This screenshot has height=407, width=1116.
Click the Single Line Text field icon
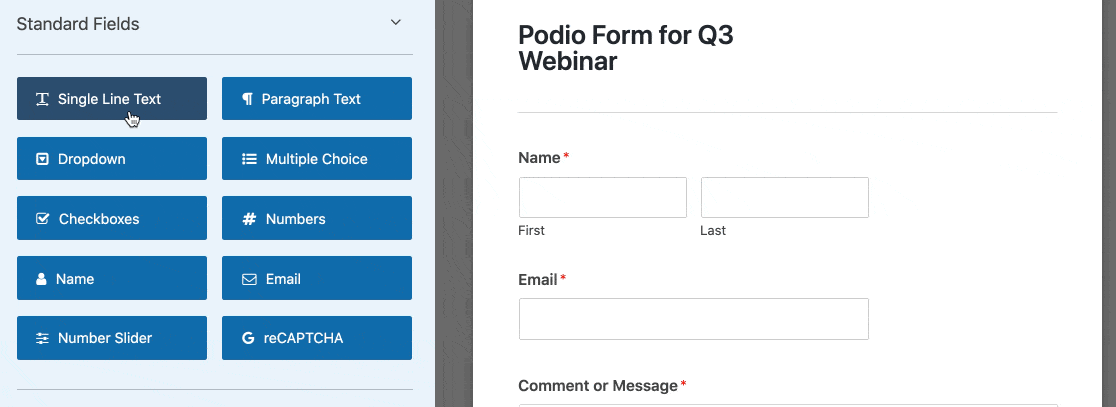pyautogui.click(x=42, y=99)
